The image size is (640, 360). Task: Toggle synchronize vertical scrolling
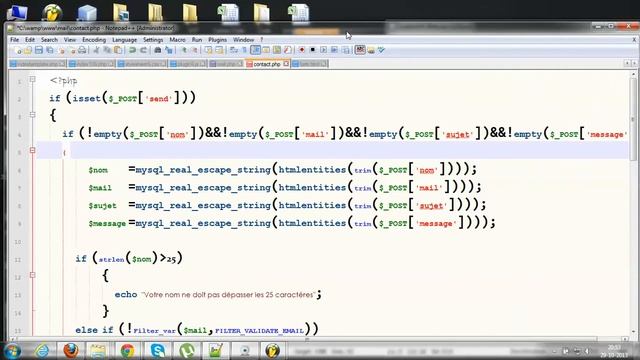(x=208, y=50)
